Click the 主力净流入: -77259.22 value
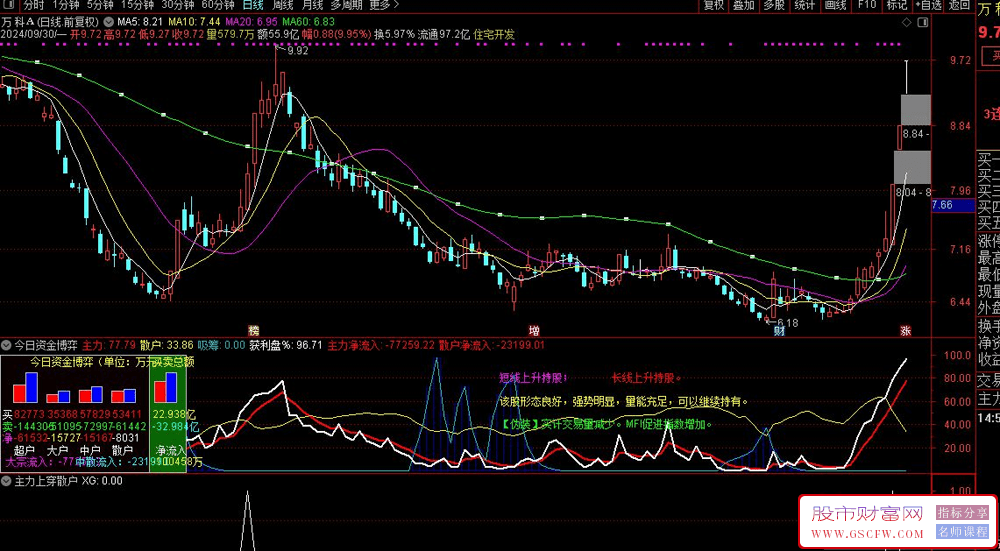This screenshot has height=551, width=1000. (381, 345)
